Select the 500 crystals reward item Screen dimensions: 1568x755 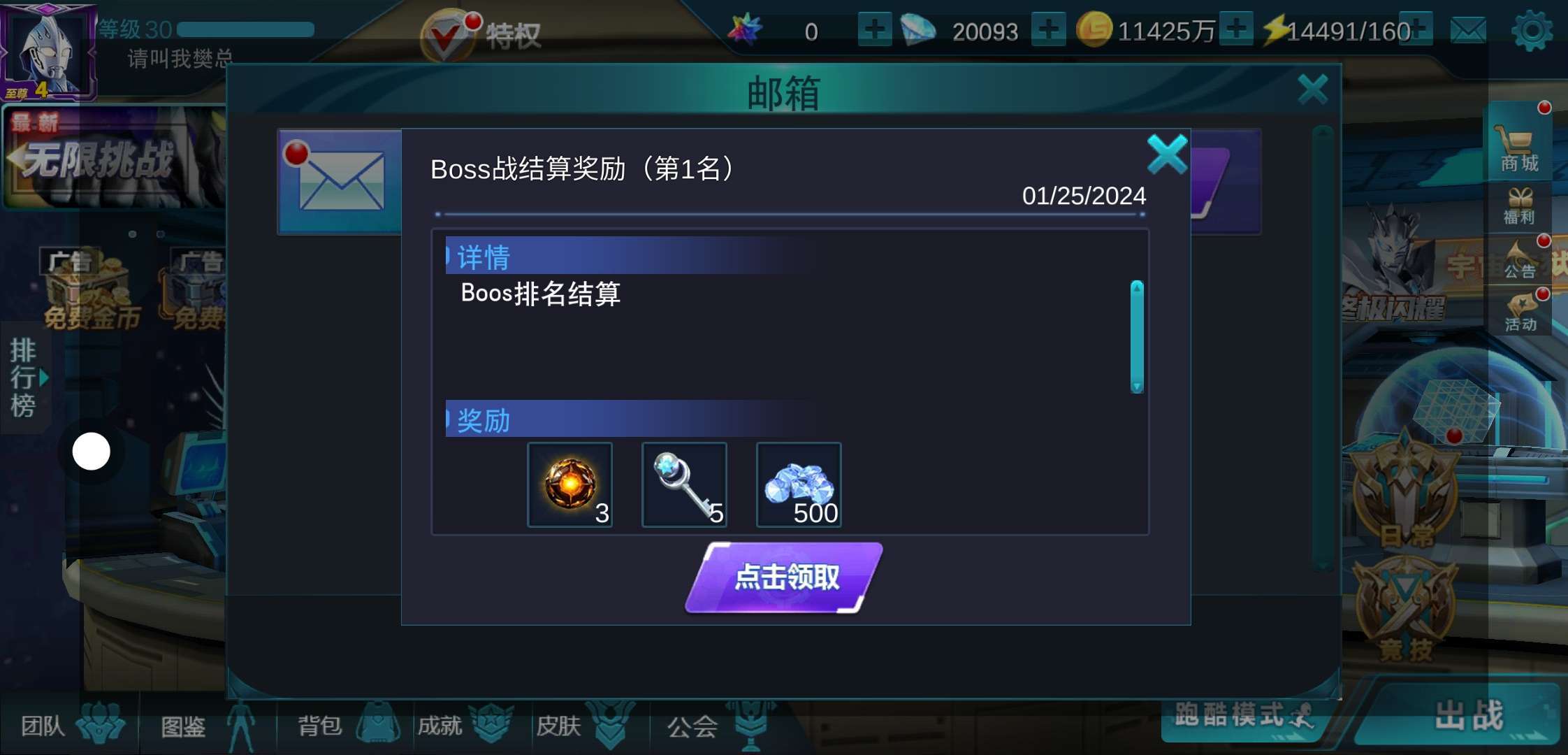coord(799,485)
